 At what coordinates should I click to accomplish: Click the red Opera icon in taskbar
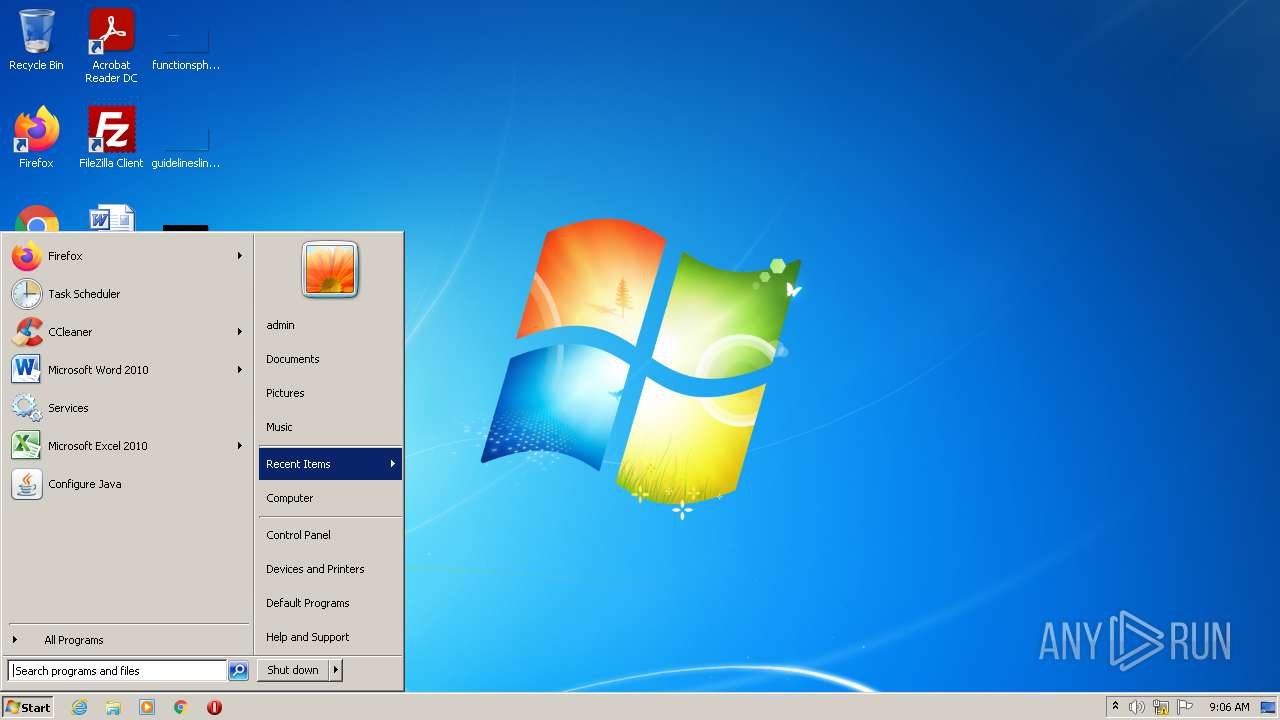(214, 707)
